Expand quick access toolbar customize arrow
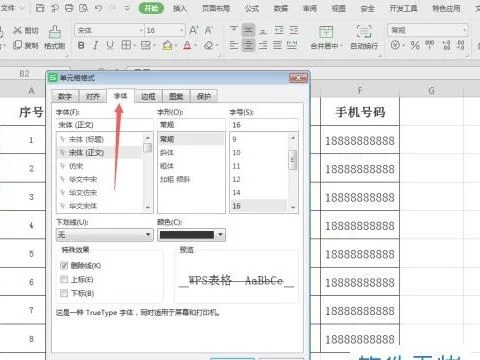480x360 pixels. (127, 8)
